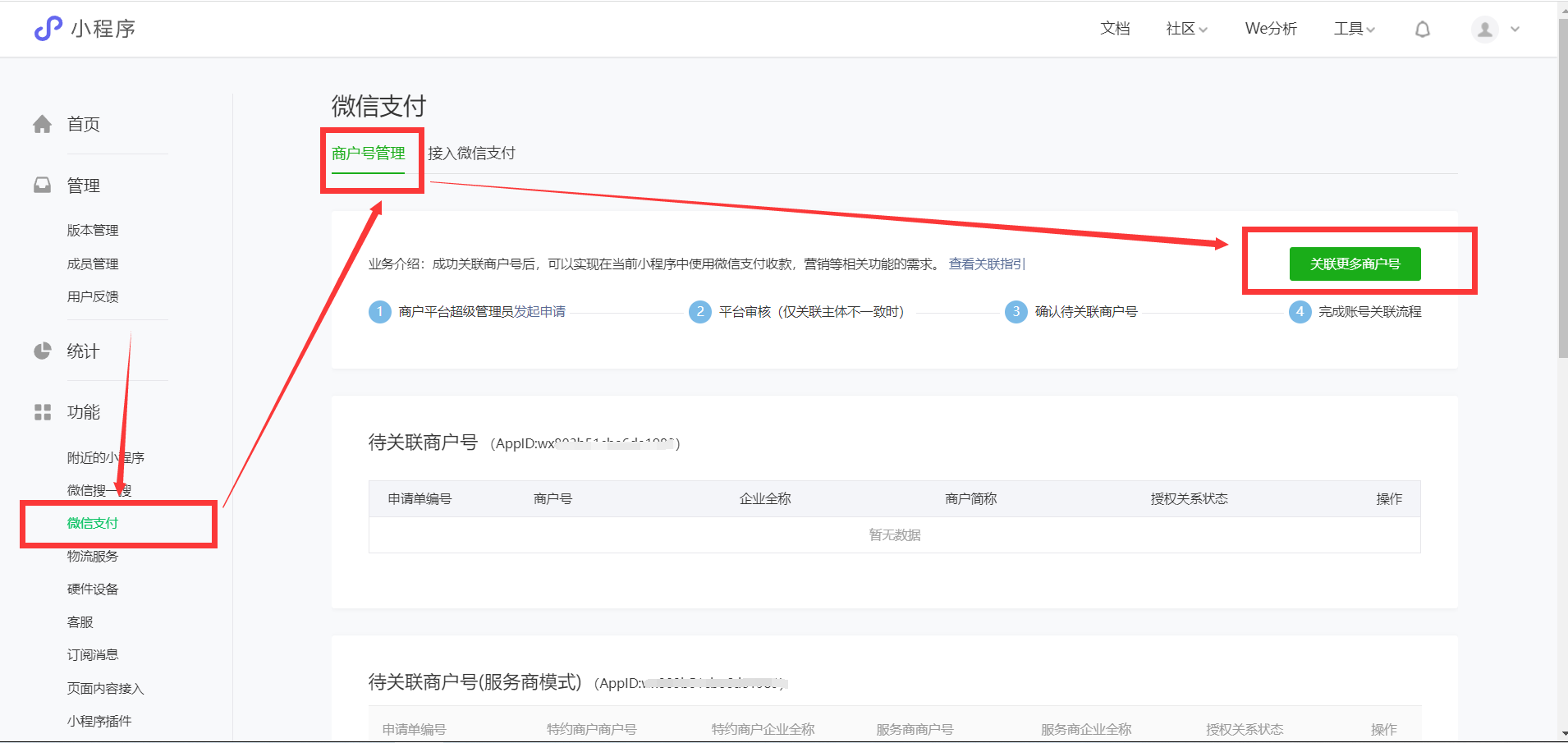Click the 功能 grid icon

tap(43, 412)
